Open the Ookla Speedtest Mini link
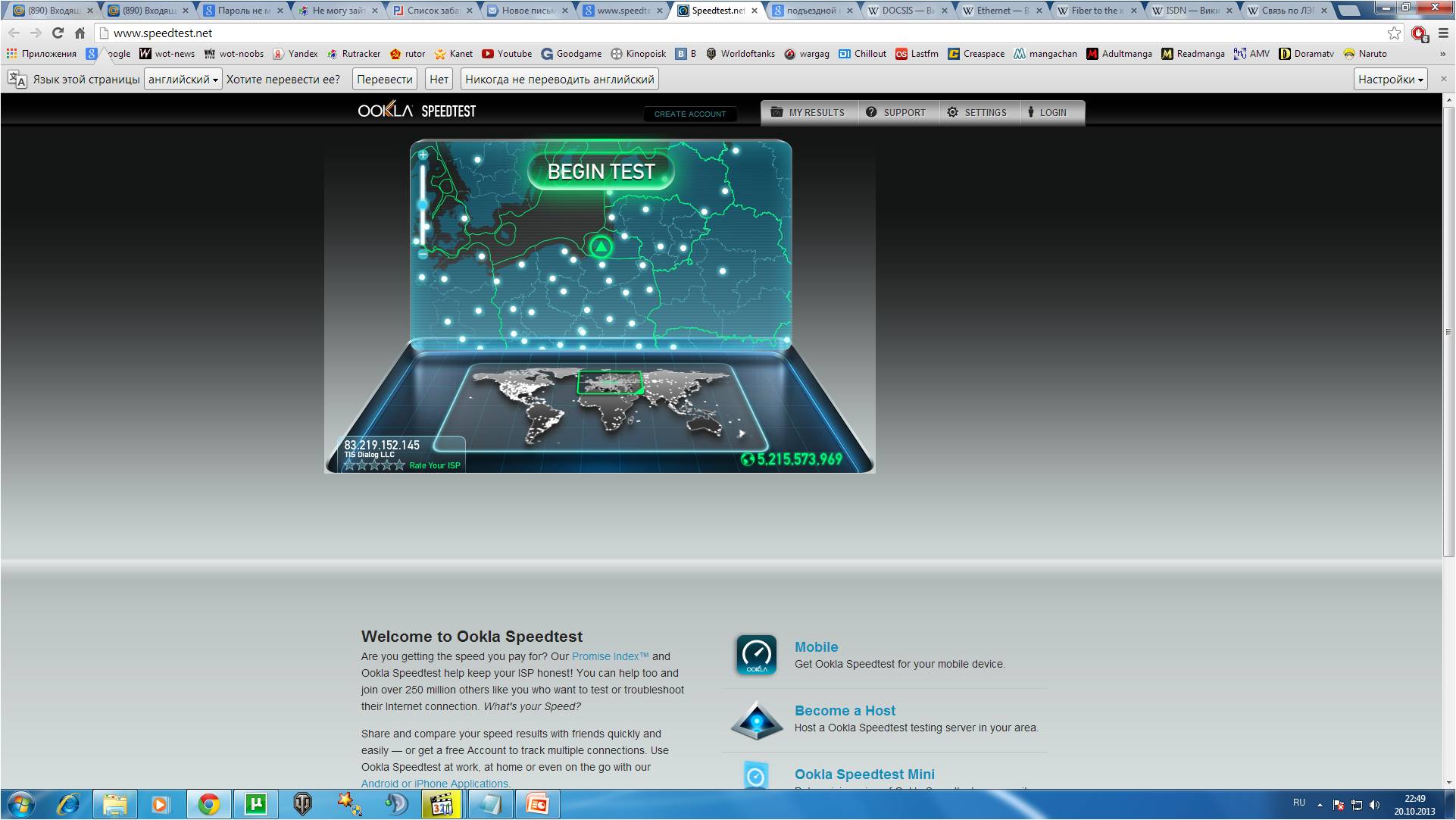The width and height of the screenshot is (1456, 820). (x=864, y=775)
